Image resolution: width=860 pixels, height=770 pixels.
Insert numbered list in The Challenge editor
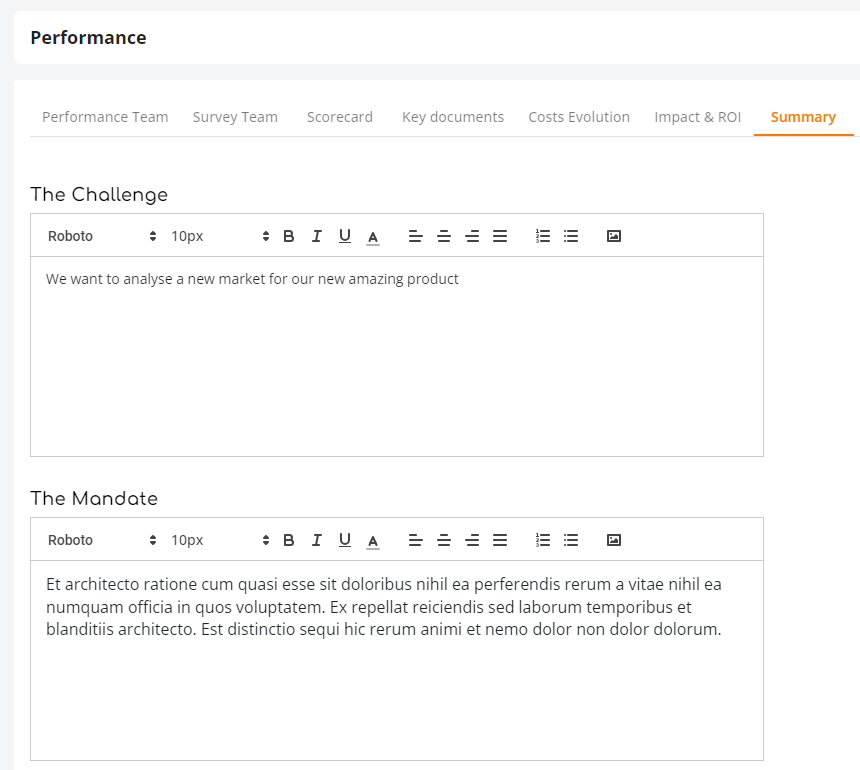(x=542, y=236)
